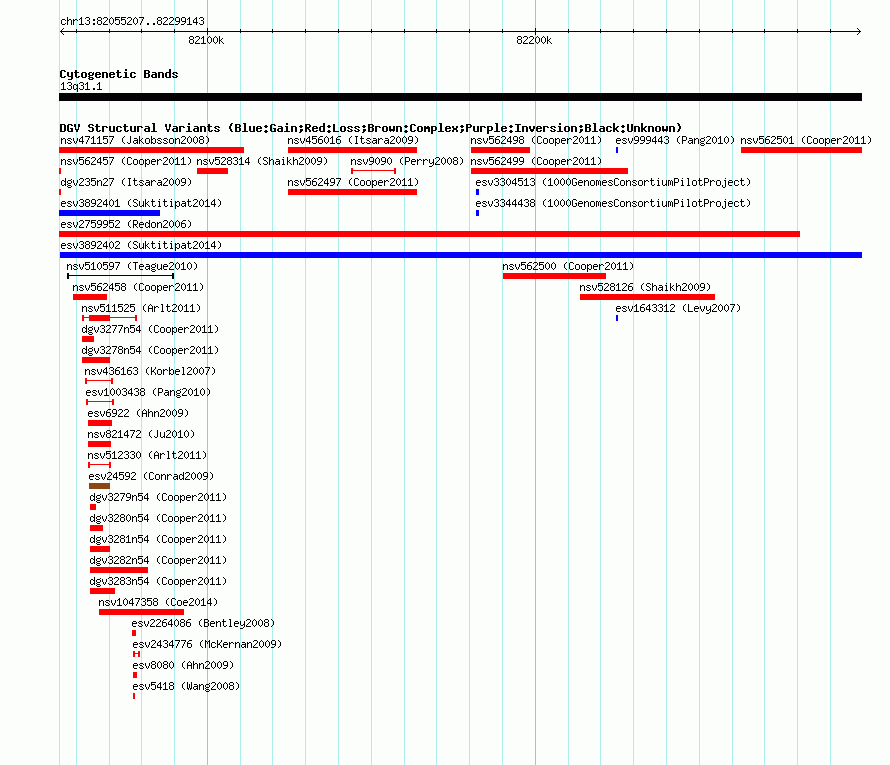
Task: Click the long blue esv3892402 gain bar
Action: point(460,255)
